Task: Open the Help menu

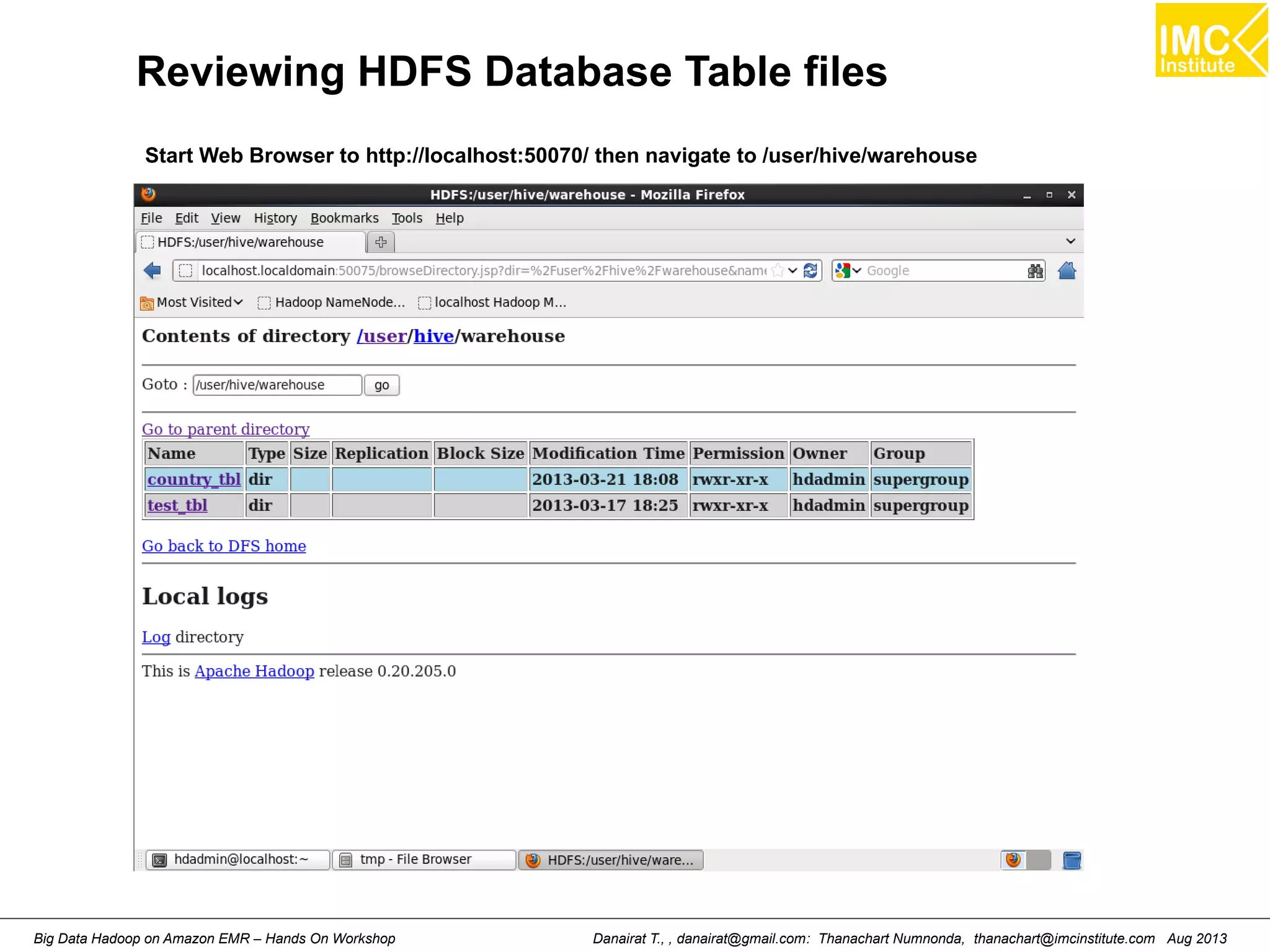Action: pos(450,218)
